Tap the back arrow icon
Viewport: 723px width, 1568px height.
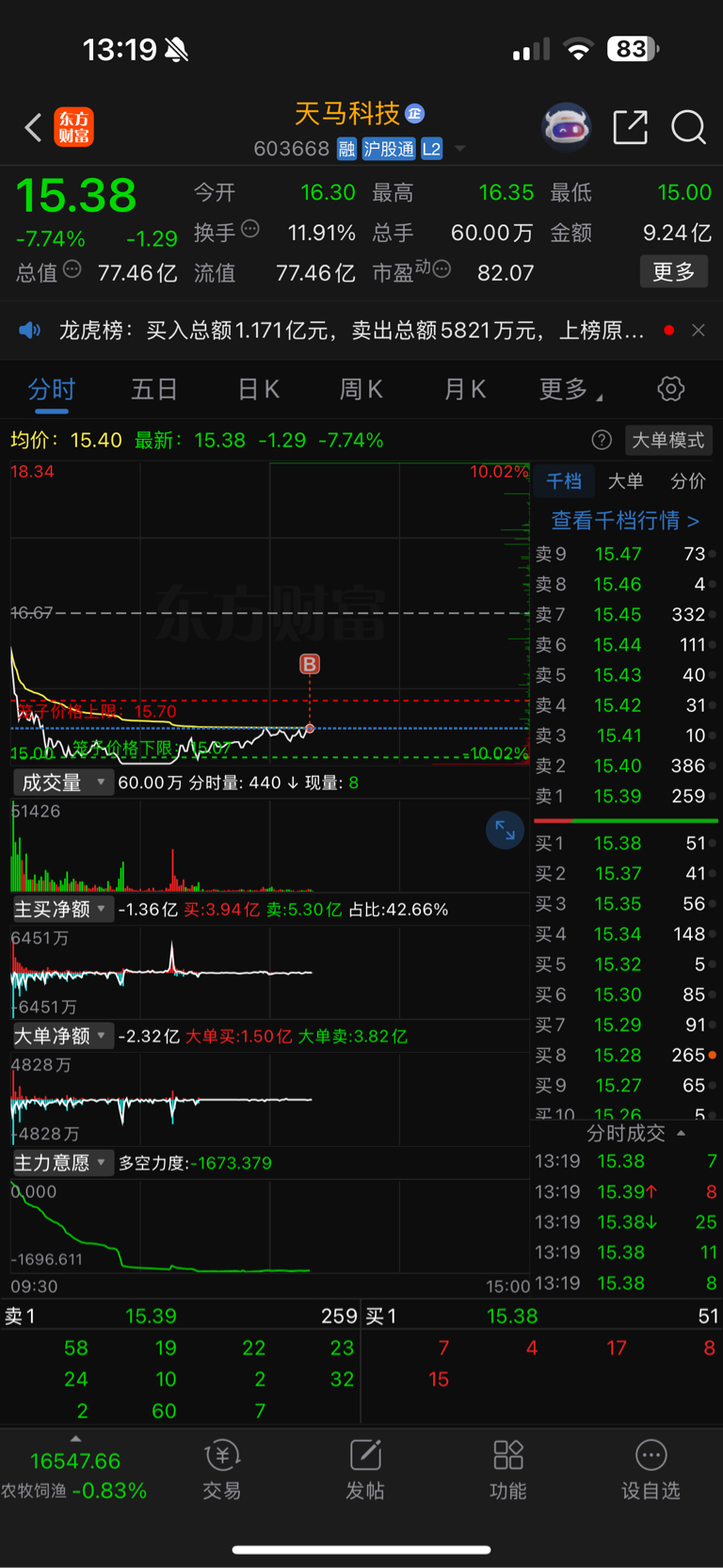(x=33, y=127)
